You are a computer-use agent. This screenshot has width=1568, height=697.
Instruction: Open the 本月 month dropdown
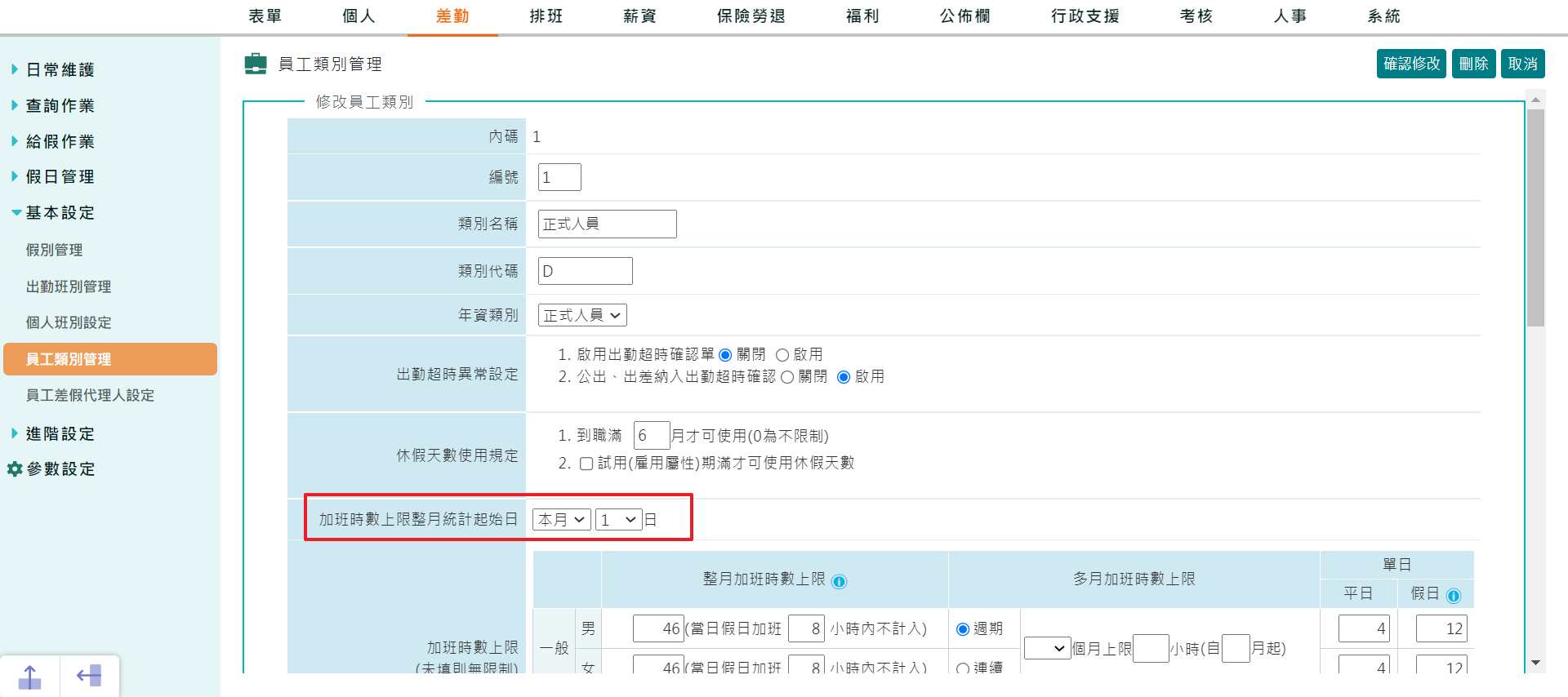tap(562, 520)
